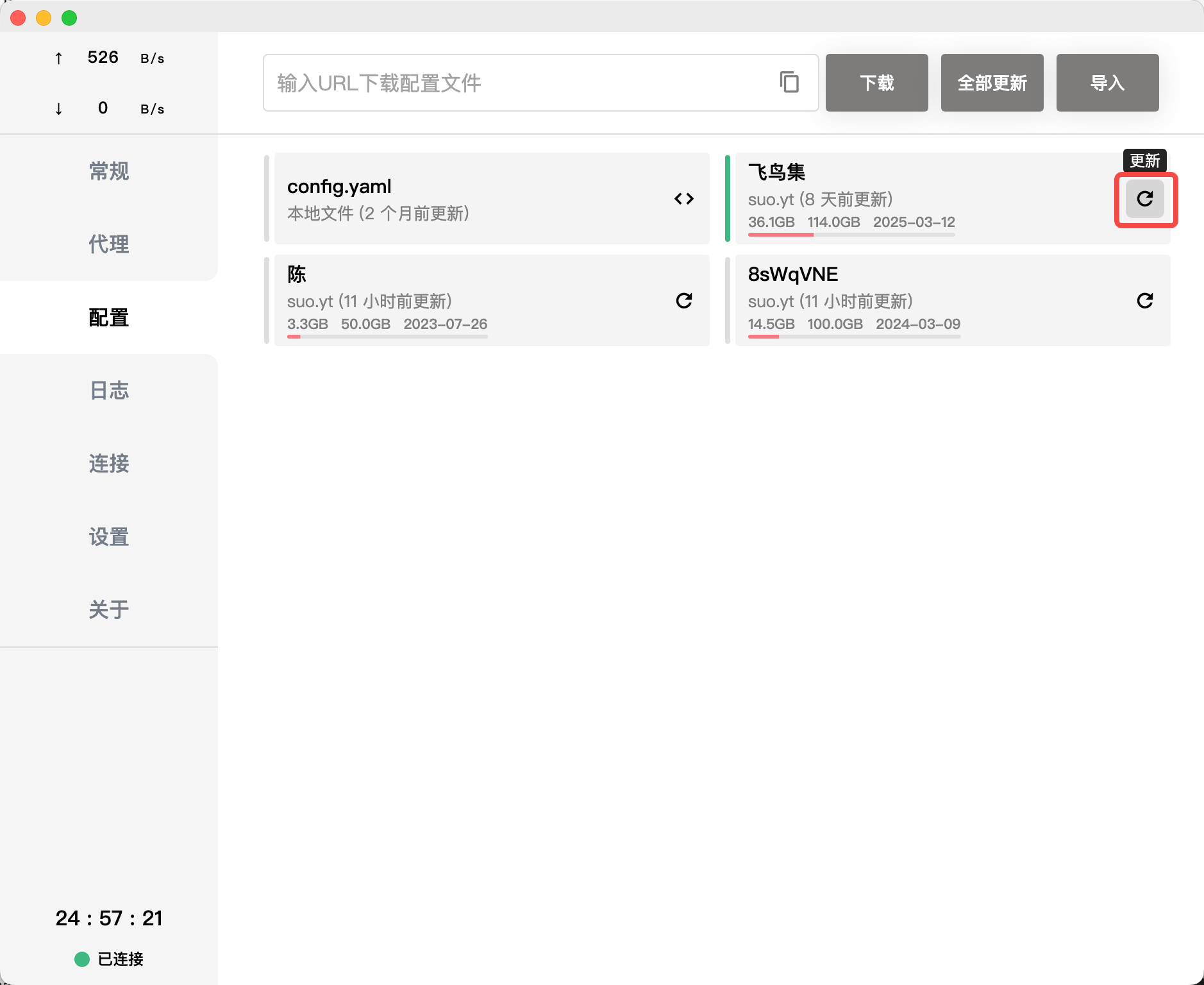This screenshot has height=985, width=1204.
Task: Click the 2025-03-12 expiry date
Action: point(914,222)
